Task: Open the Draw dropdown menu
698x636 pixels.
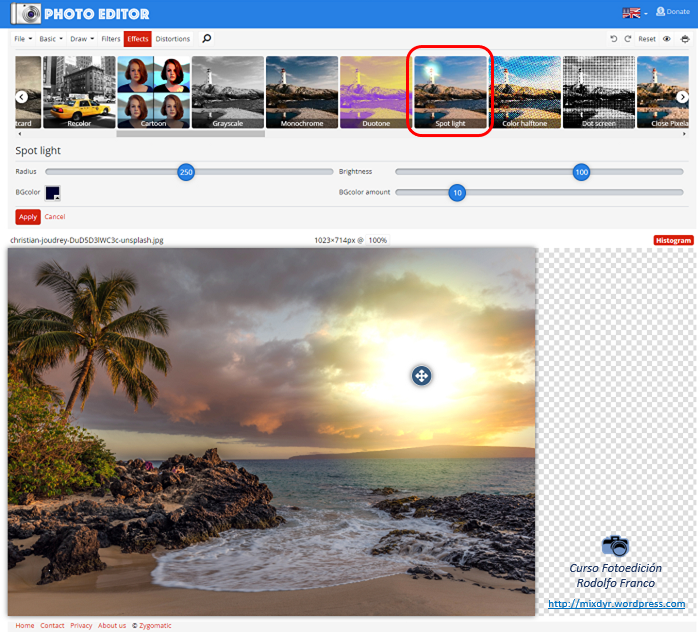Action: [82, 39]
